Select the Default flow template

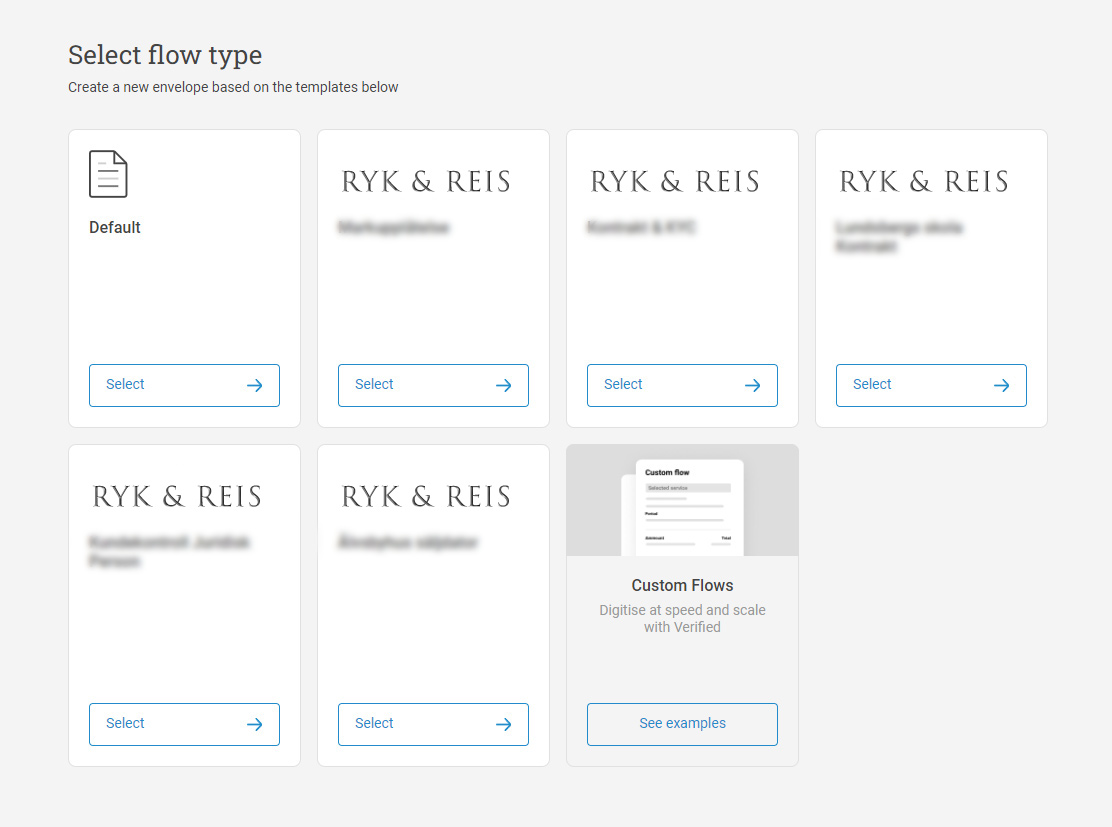point(184,385)
